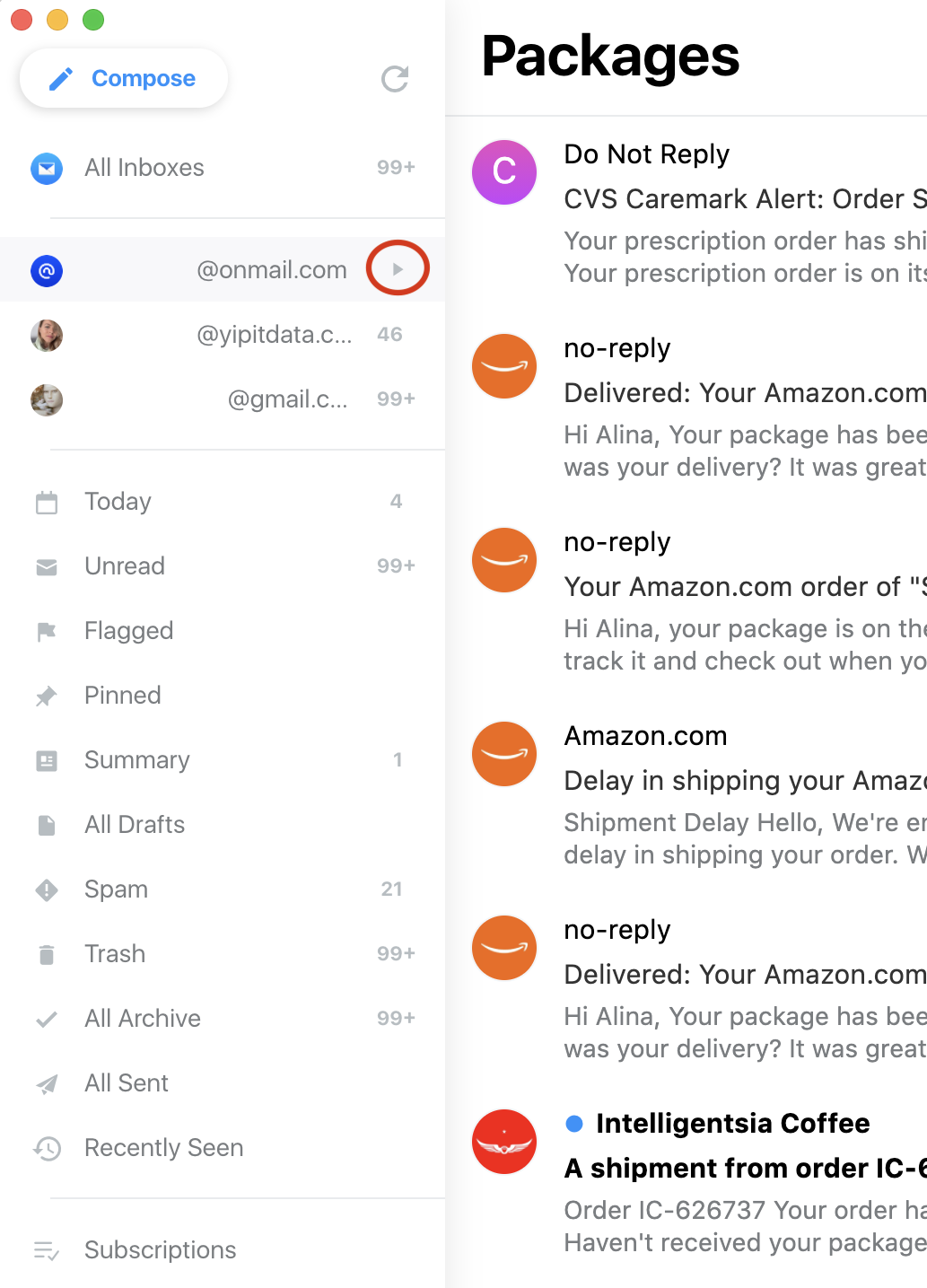Open Recently Seen history icon
The width and height of the screenshot is (927, 1288).
(x=47, y=1149)
